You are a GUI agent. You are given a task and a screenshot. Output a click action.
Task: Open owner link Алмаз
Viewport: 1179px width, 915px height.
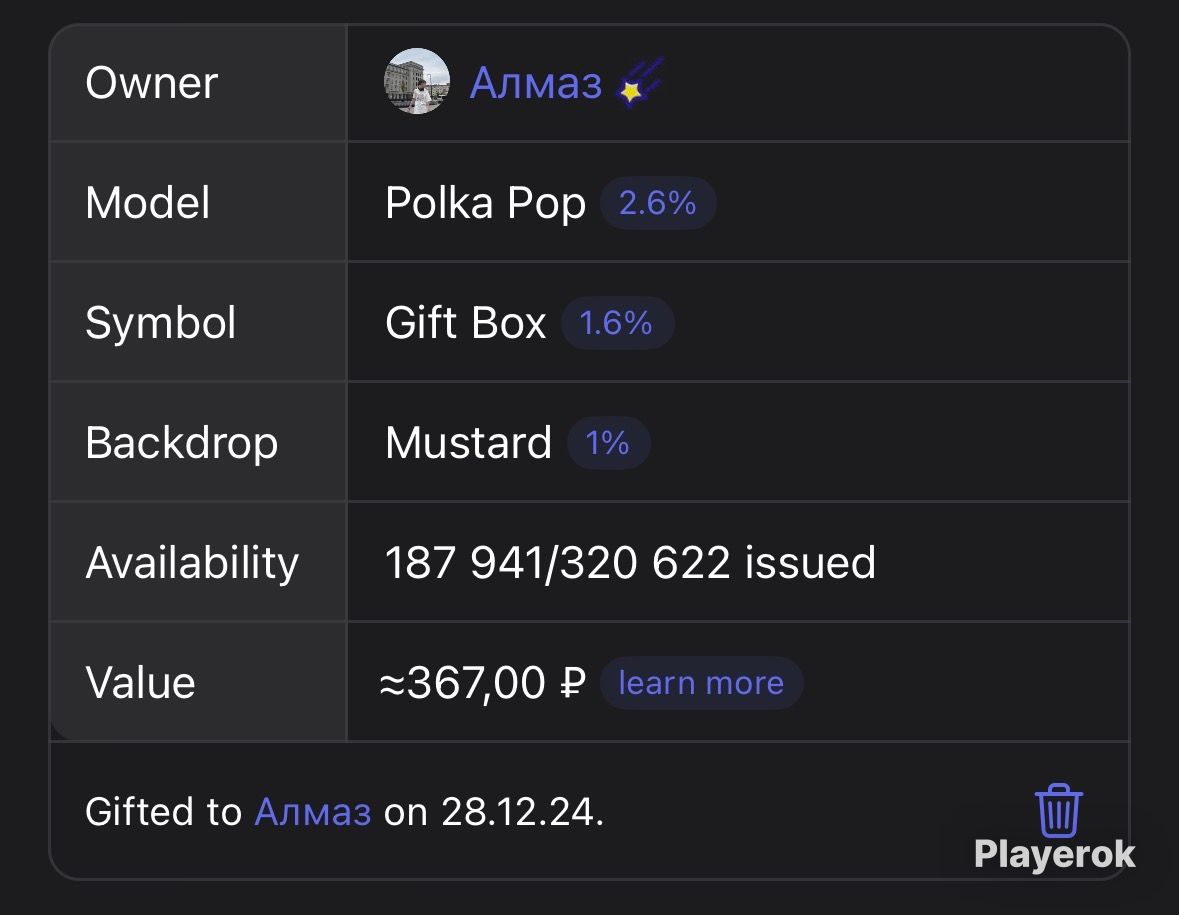pyautogui.click(x=535, y=83)
